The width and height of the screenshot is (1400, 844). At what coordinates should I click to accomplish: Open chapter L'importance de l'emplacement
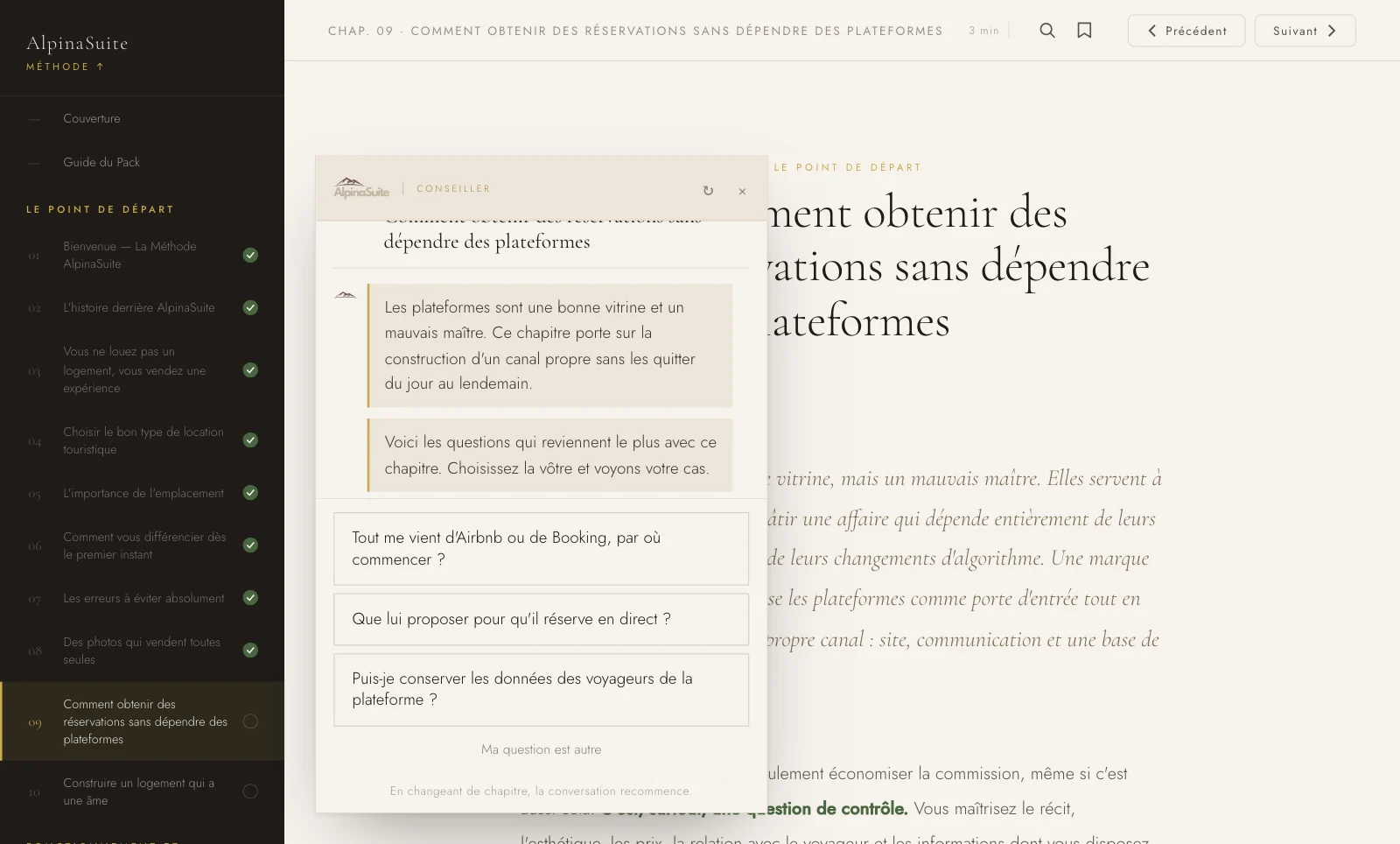142,493
